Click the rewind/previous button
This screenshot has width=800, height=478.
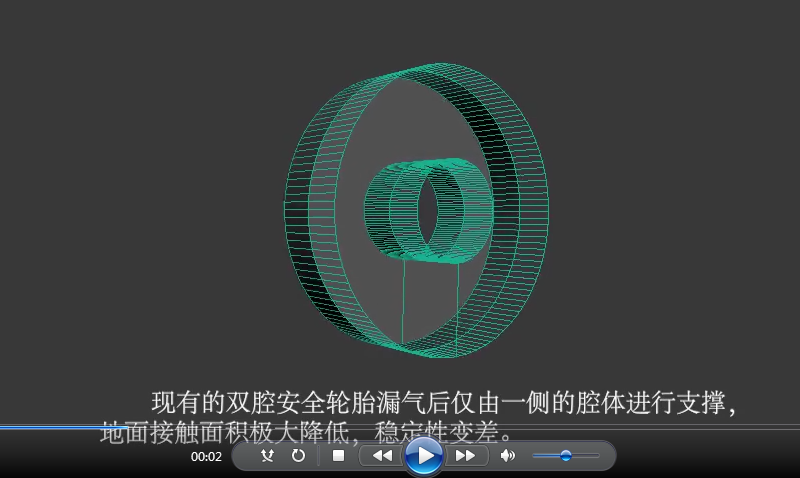click(382, 456)
